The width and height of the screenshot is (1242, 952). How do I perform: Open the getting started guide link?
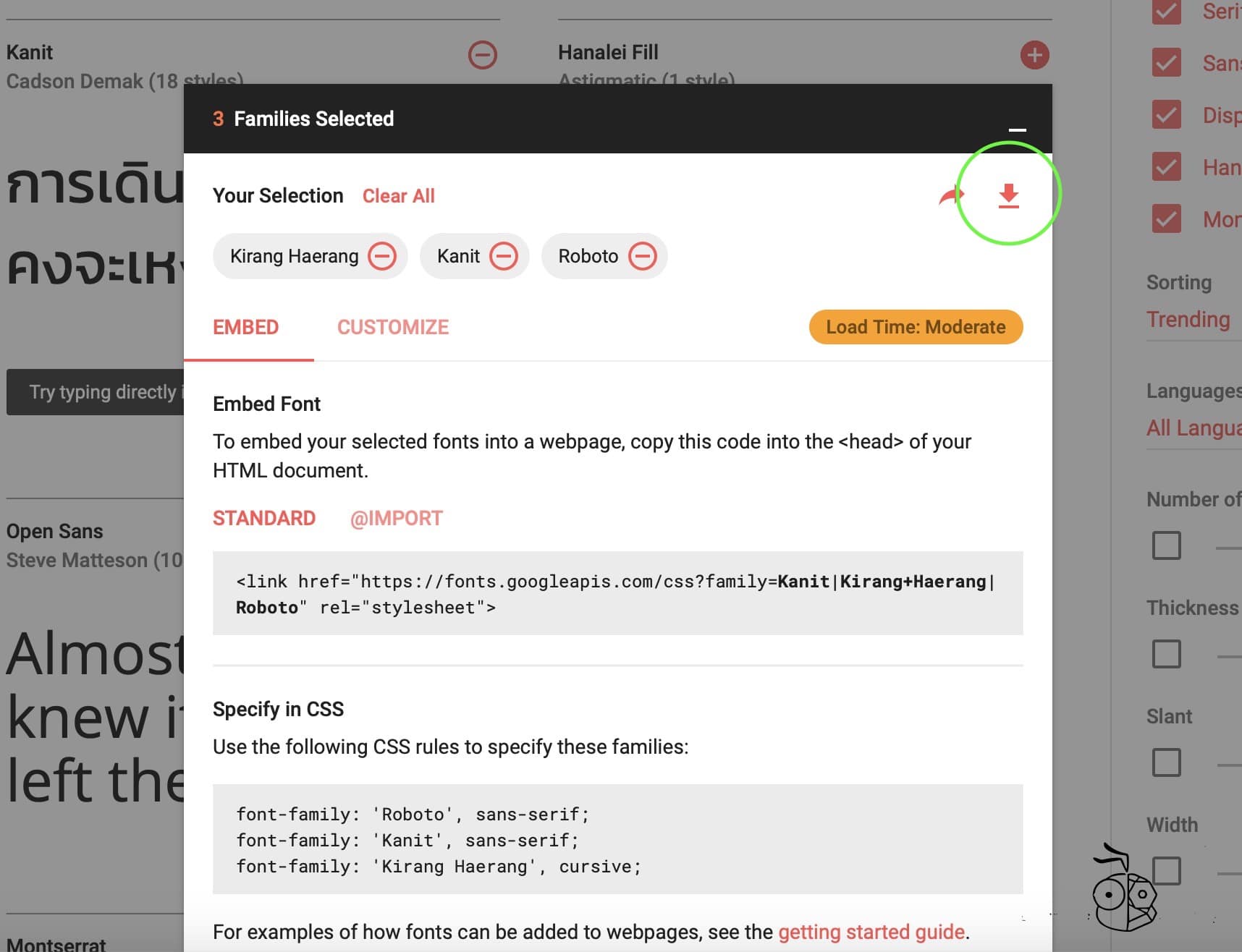[x=871, y=932]
